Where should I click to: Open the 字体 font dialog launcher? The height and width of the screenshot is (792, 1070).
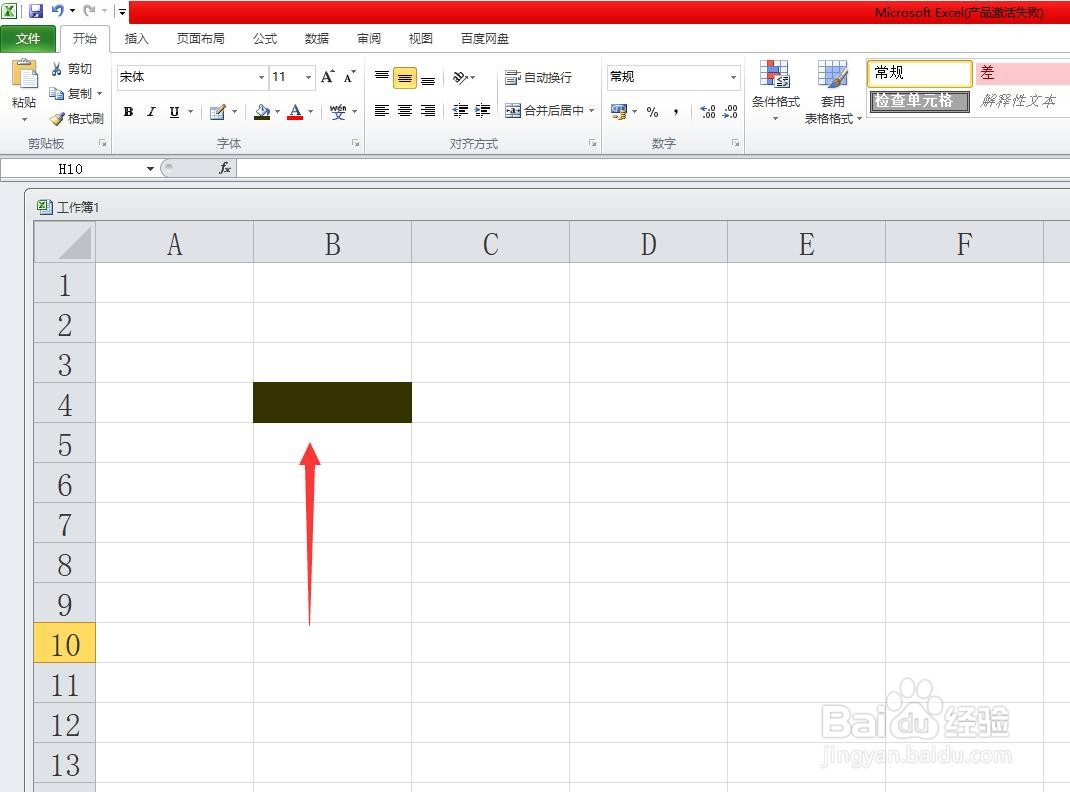[356, 143]
